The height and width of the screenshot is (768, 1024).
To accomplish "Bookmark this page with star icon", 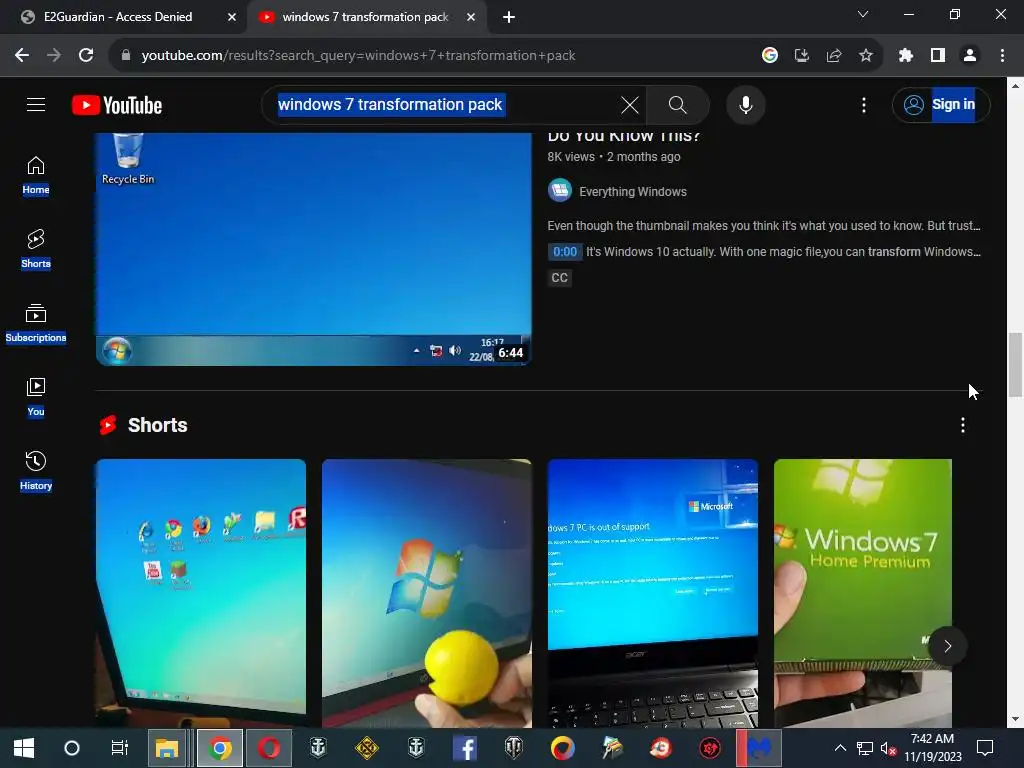I will pyautogui.click(x=865, y=56).
